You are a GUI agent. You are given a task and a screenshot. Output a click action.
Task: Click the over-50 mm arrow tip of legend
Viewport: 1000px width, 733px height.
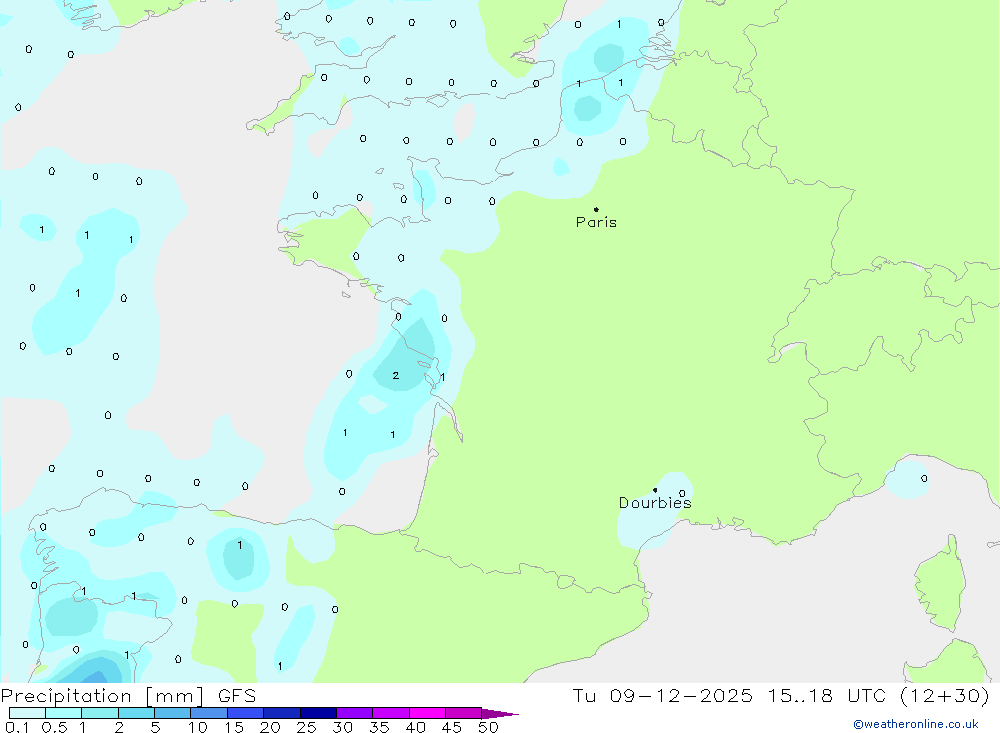pyautogui.click(x=500, y=714)
